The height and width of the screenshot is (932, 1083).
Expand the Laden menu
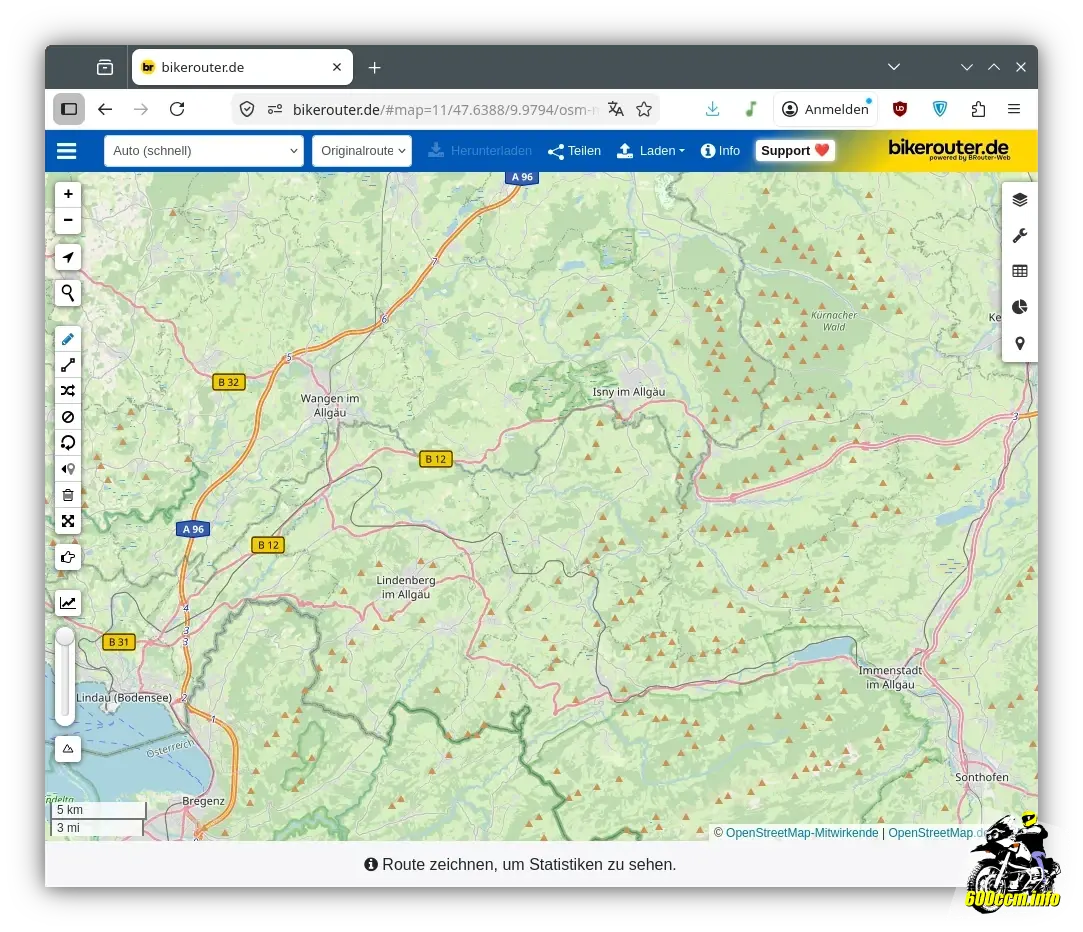[x=651, y=151]
